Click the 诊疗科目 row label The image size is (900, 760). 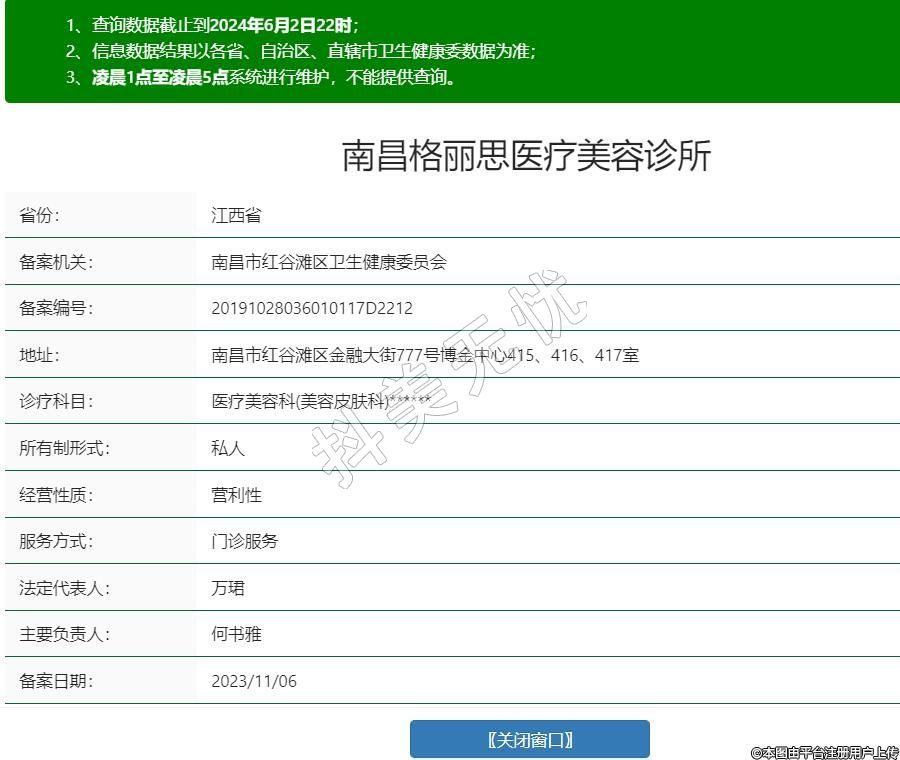(x=56, y=402)
